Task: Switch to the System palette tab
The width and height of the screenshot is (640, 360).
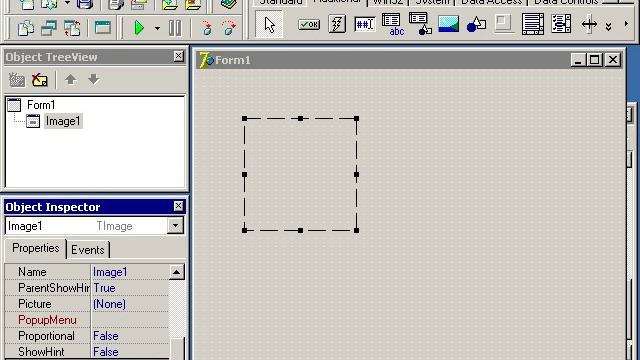Action: [x=432, y=2]
